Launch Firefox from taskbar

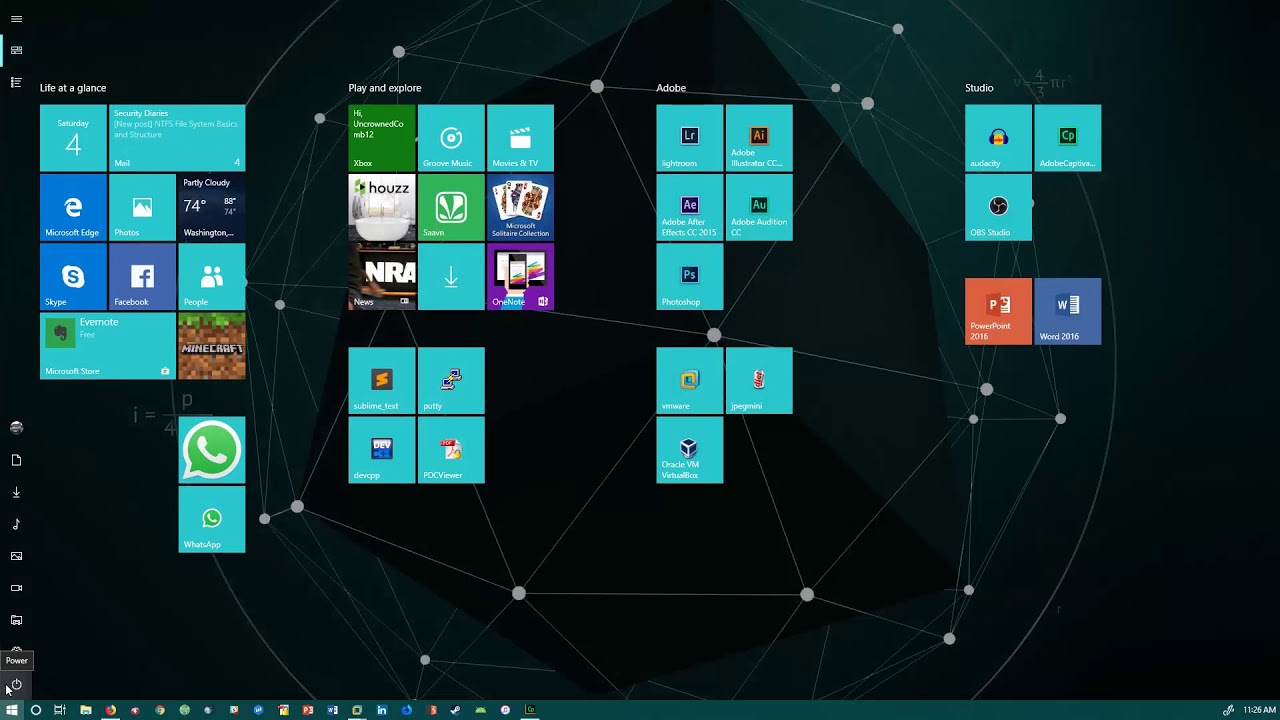(110, 710)
